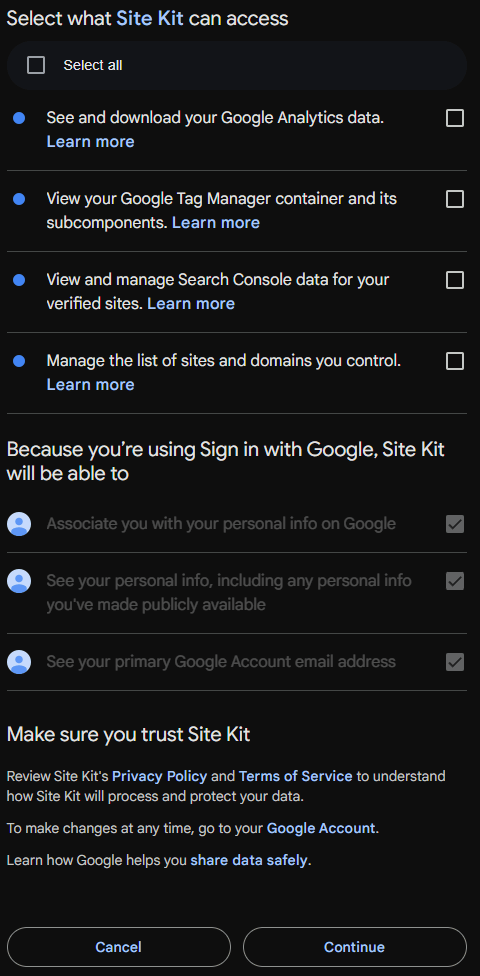Click the Continue button
The image size is (480, 976).
click(355, 947)
